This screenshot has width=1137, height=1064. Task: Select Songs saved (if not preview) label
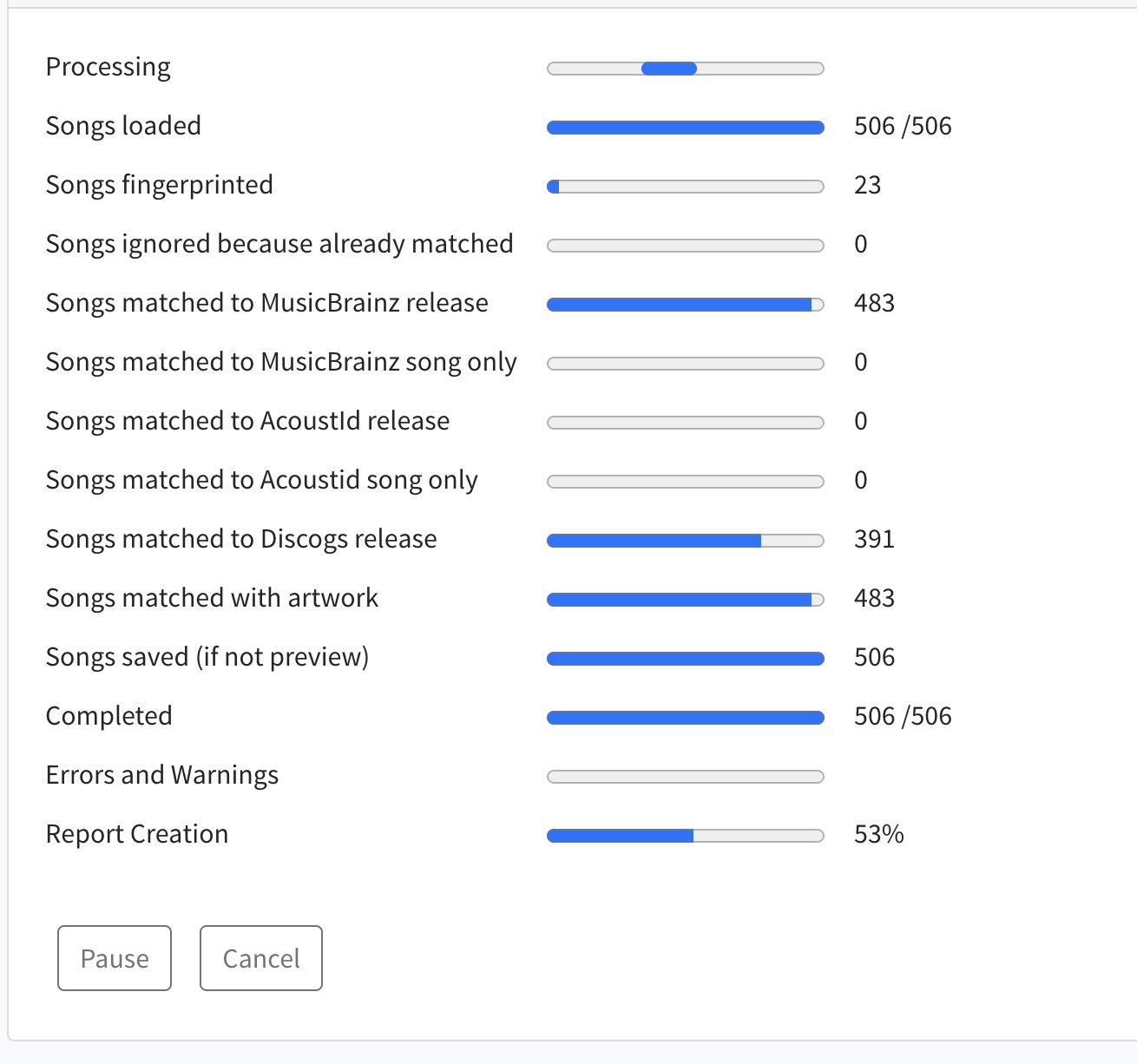pos(207,657)
